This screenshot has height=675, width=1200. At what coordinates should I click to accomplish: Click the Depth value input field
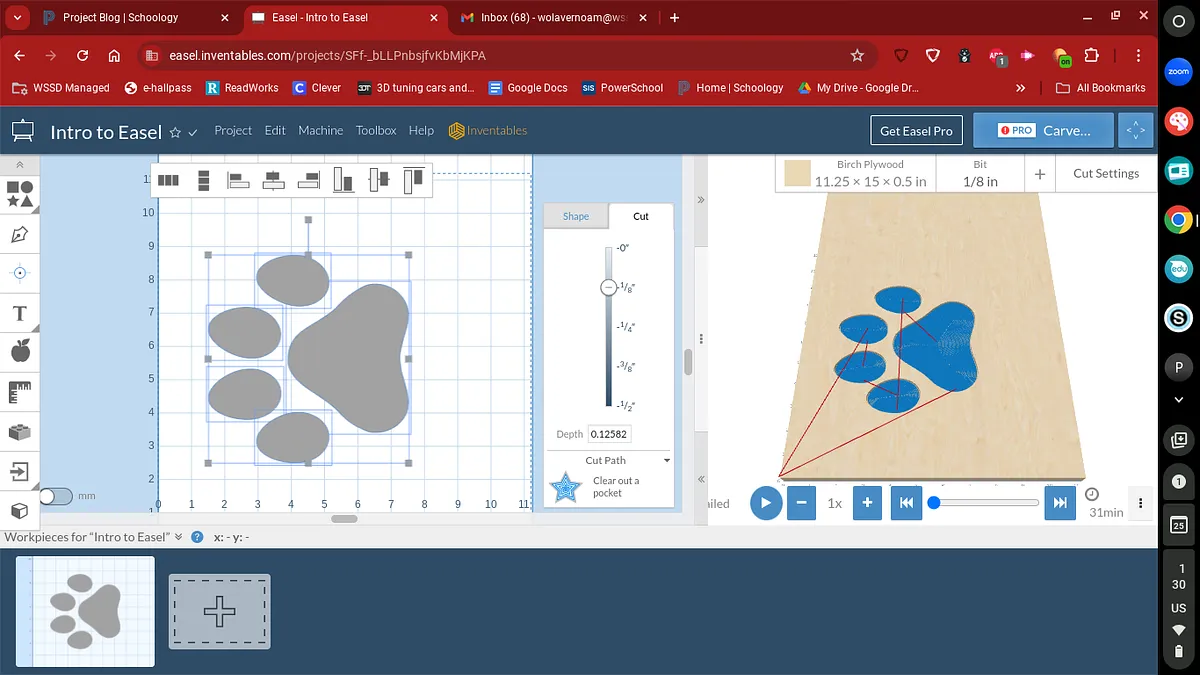coord(609,434)
